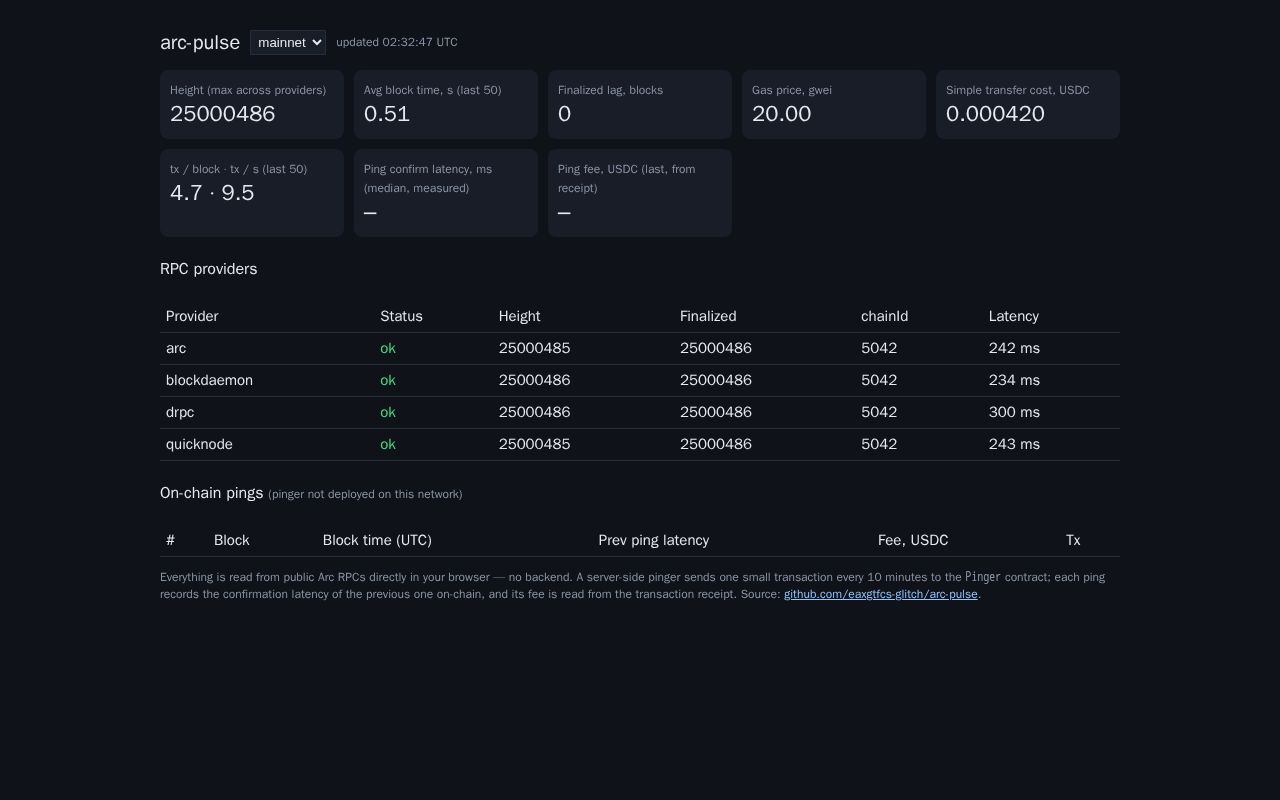
Task: Click the chainId column header
Action: [x=884, y=316]
